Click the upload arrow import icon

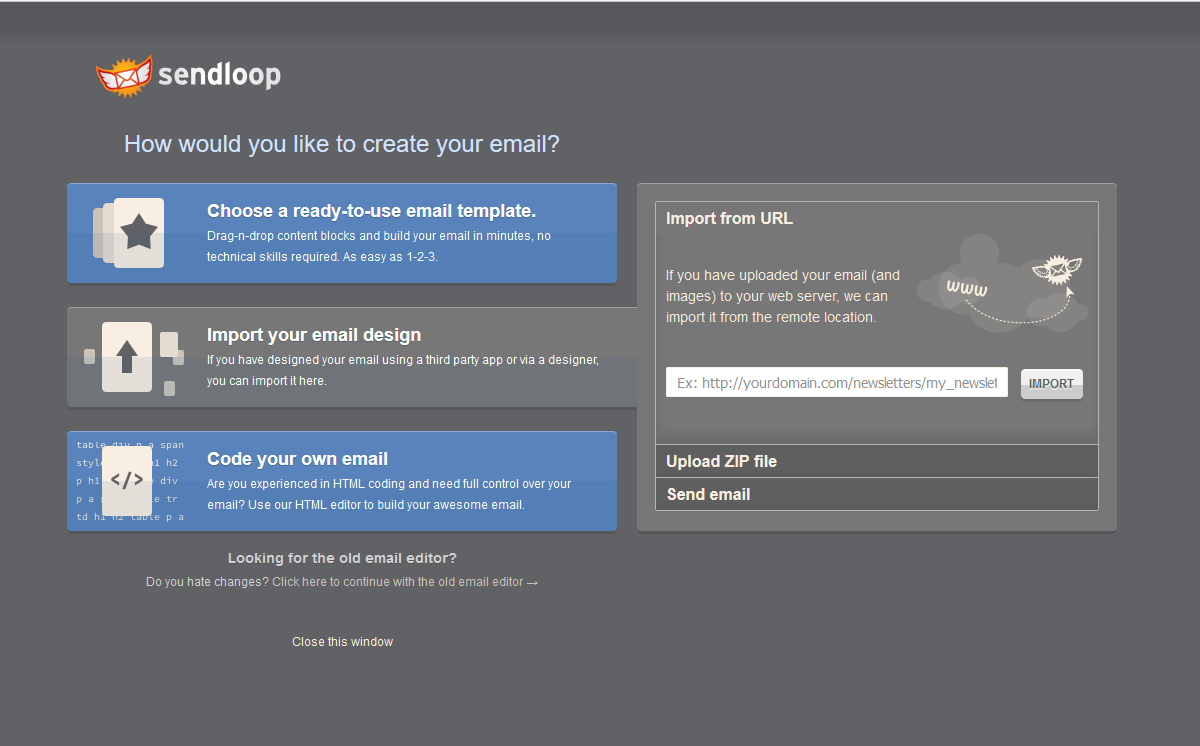[127, 356]
